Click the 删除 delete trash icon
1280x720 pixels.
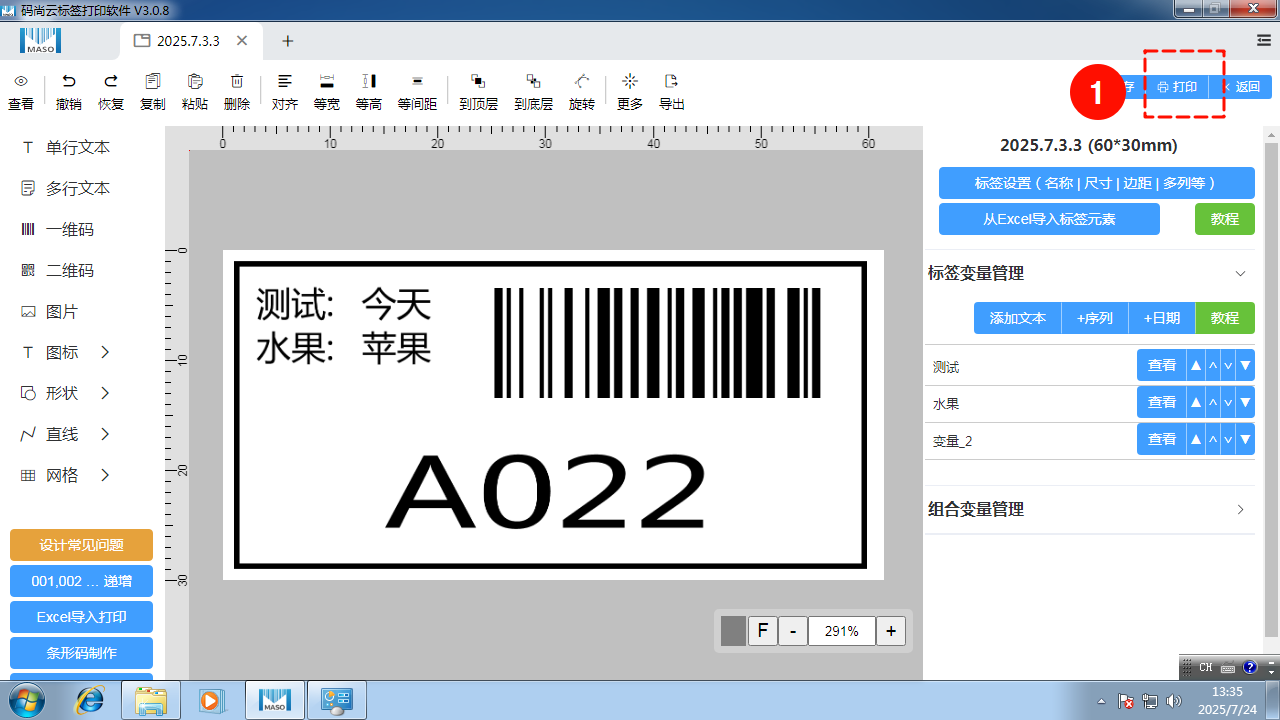pyautogui.click(x=237, y=81)
